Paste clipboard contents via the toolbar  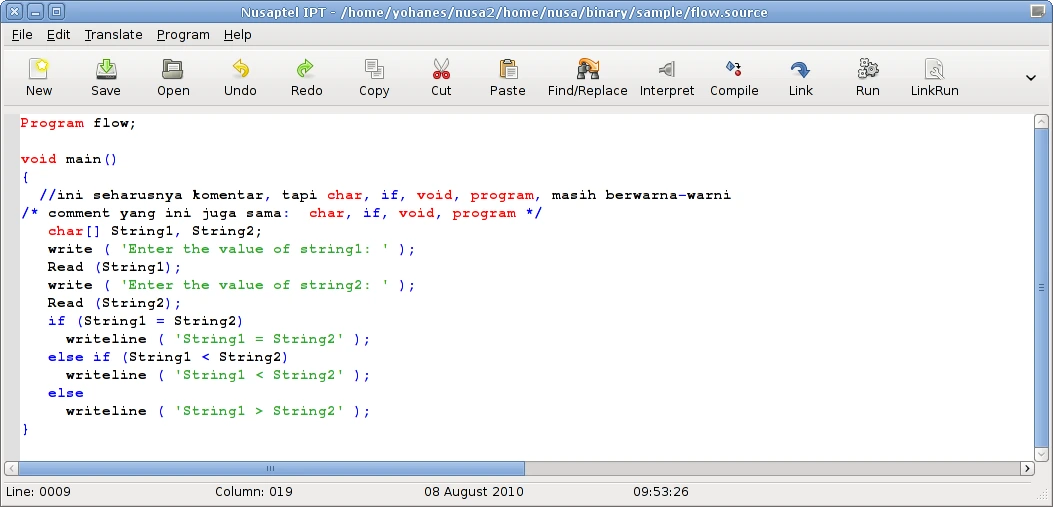point(508,77)
